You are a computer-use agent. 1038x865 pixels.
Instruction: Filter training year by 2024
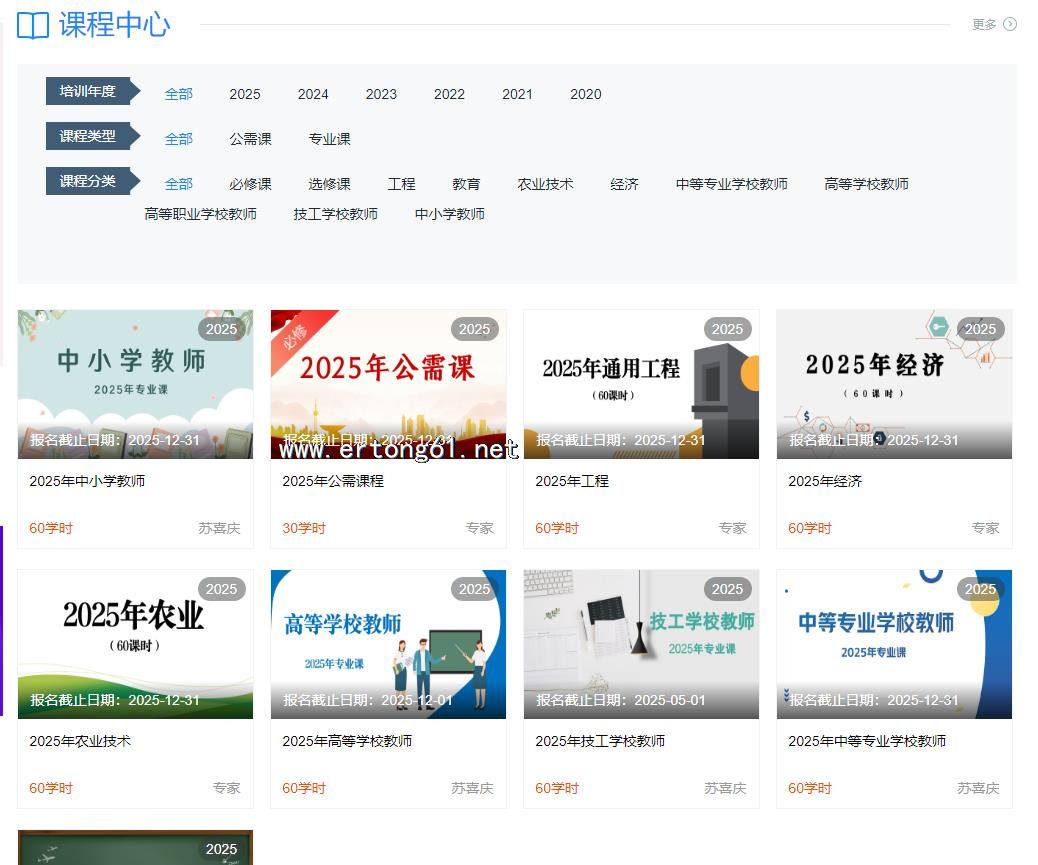point(313,94)
